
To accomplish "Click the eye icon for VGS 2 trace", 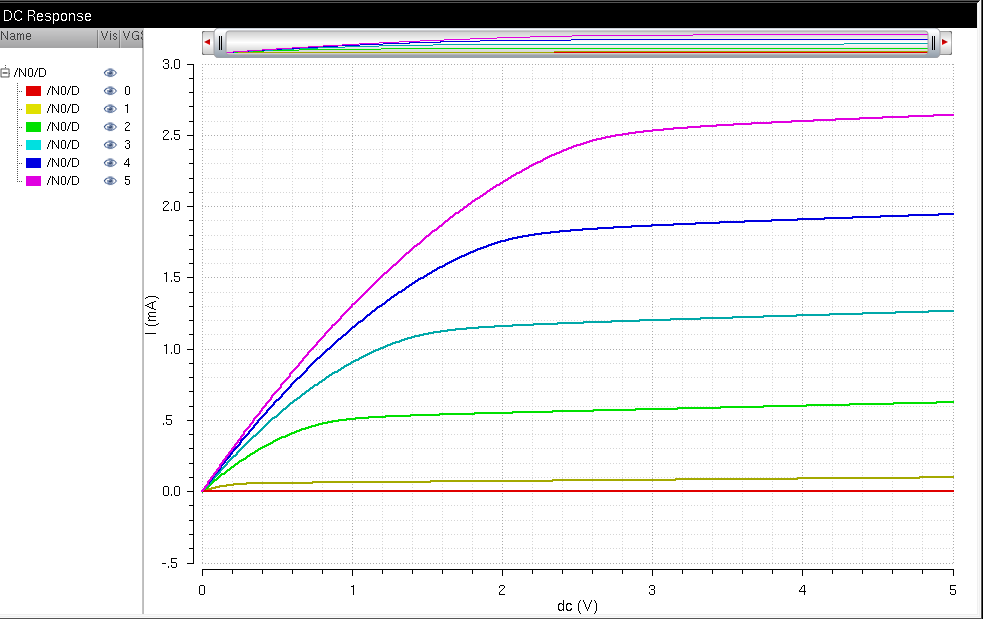I will click(110, 127).
